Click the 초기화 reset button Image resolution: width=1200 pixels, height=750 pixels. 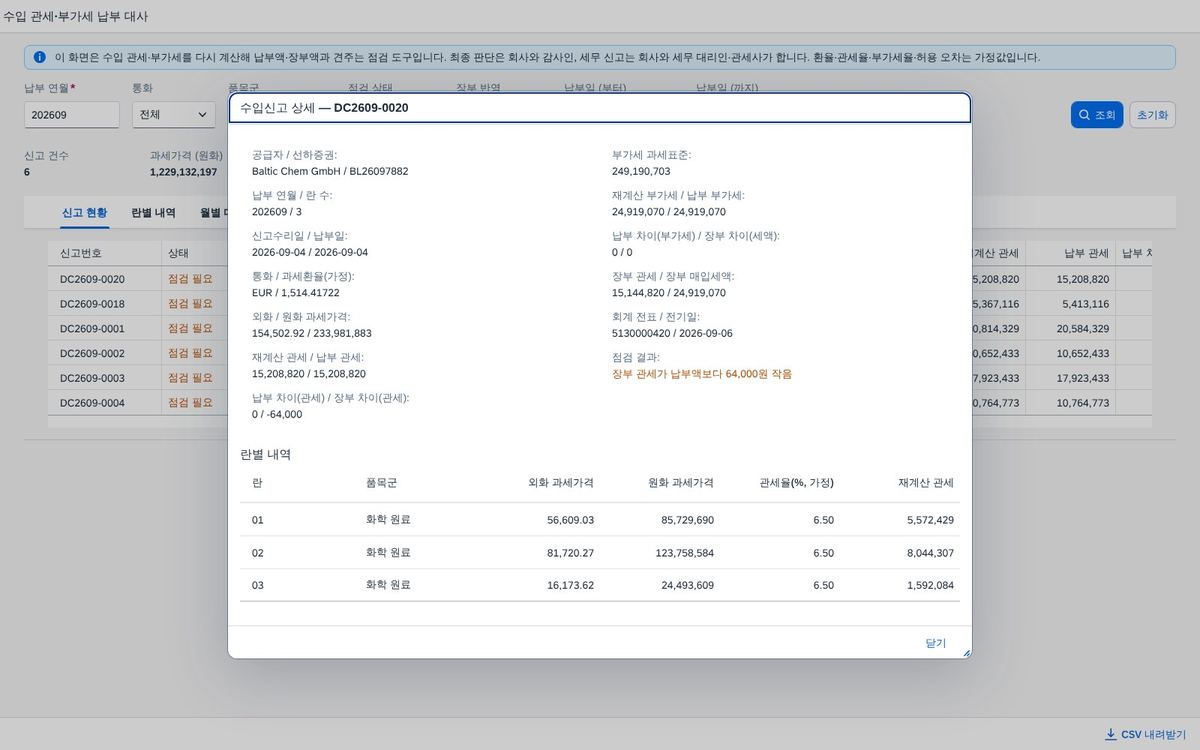(x=1151, y=115)
